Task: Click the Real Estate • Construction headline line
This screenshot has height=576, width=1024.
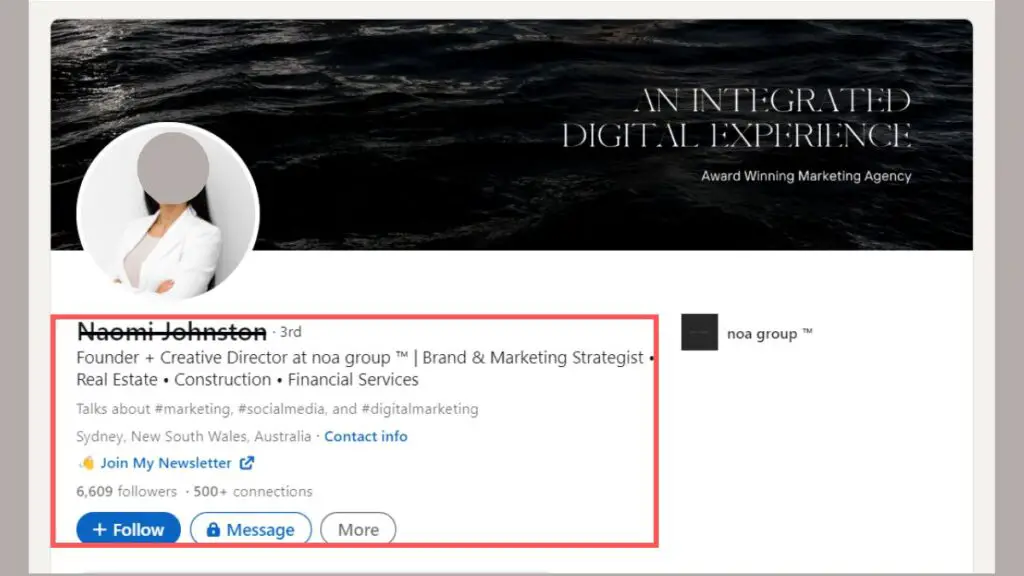Action: tap(248, 380)
